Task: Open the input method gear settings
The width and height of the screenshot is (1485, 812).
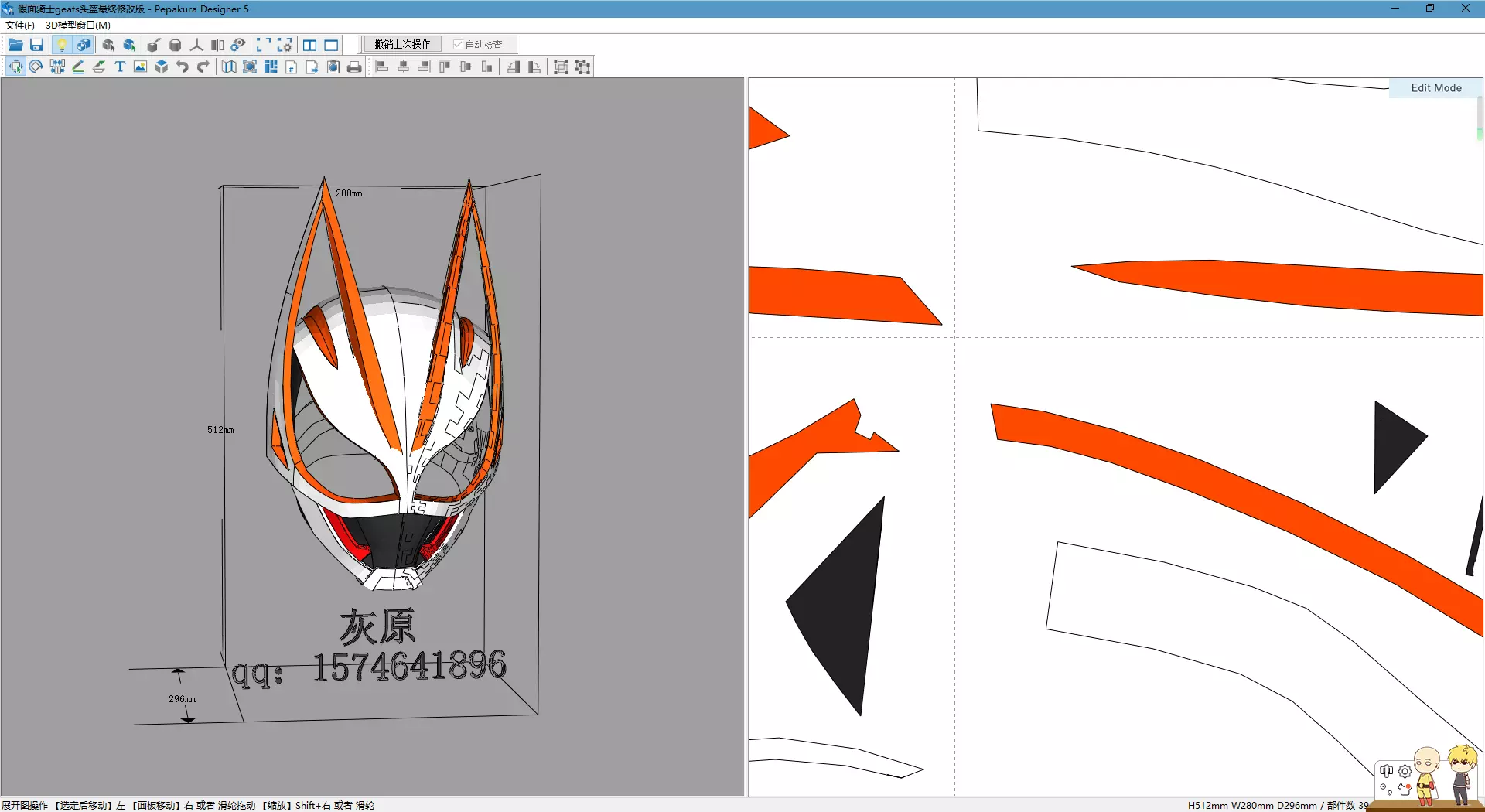Action: (1405, 771)
